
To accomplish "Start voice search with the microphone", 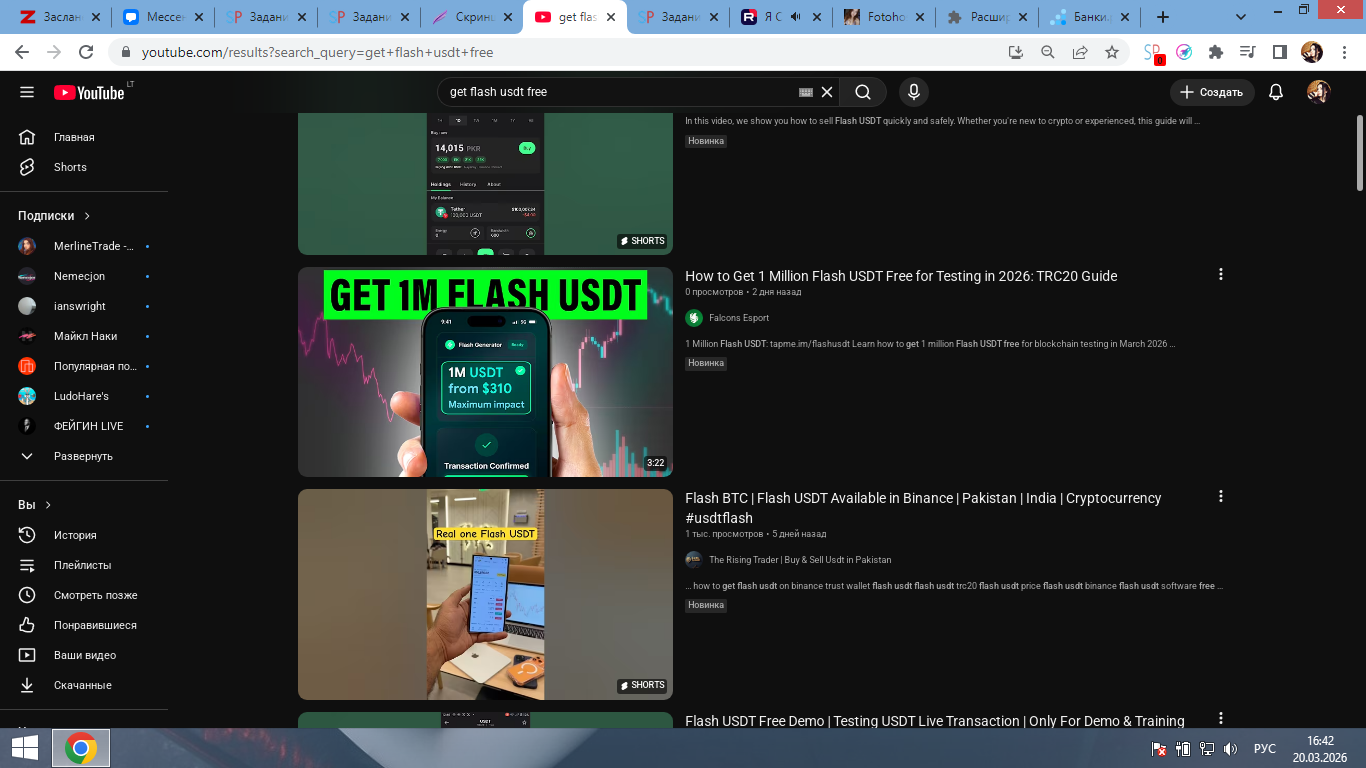I will click(x=913, y=92).
